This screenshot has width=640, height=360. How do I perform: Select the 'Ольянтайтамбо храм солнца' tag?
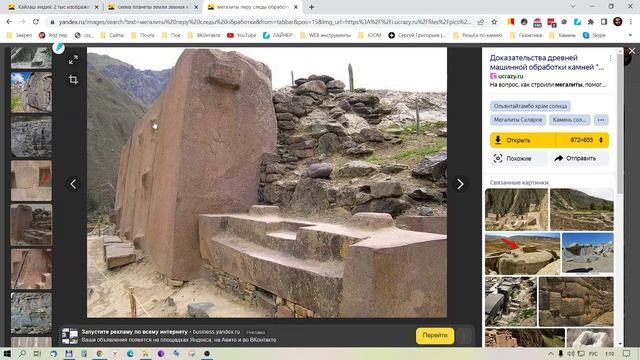click(x=530, y=106)
